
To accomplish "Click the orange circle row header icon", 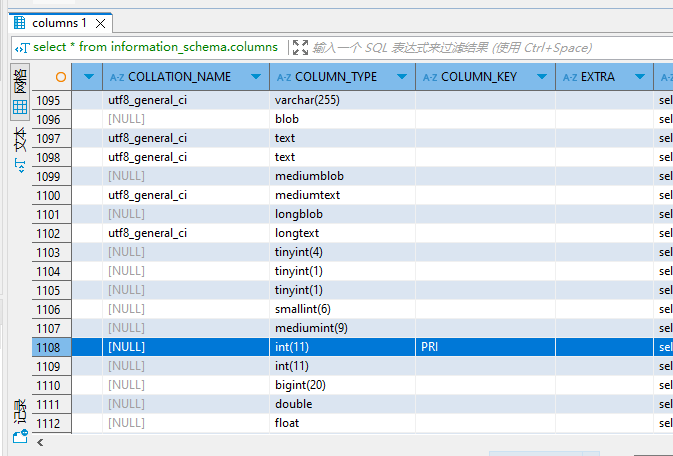I will [x=61, y=77].
